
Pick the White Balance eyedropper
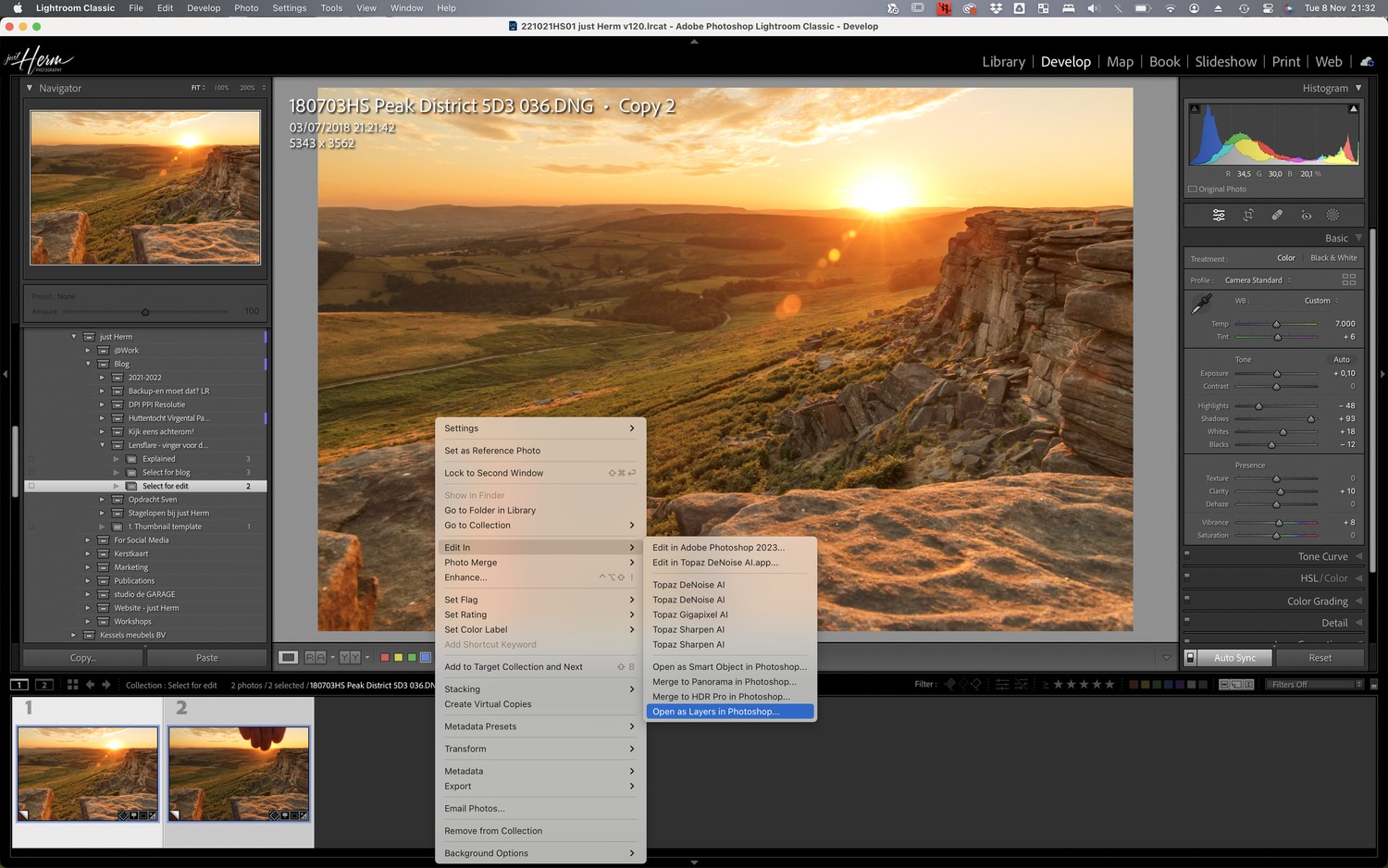pyautogui.click(x=1202, y=303)
